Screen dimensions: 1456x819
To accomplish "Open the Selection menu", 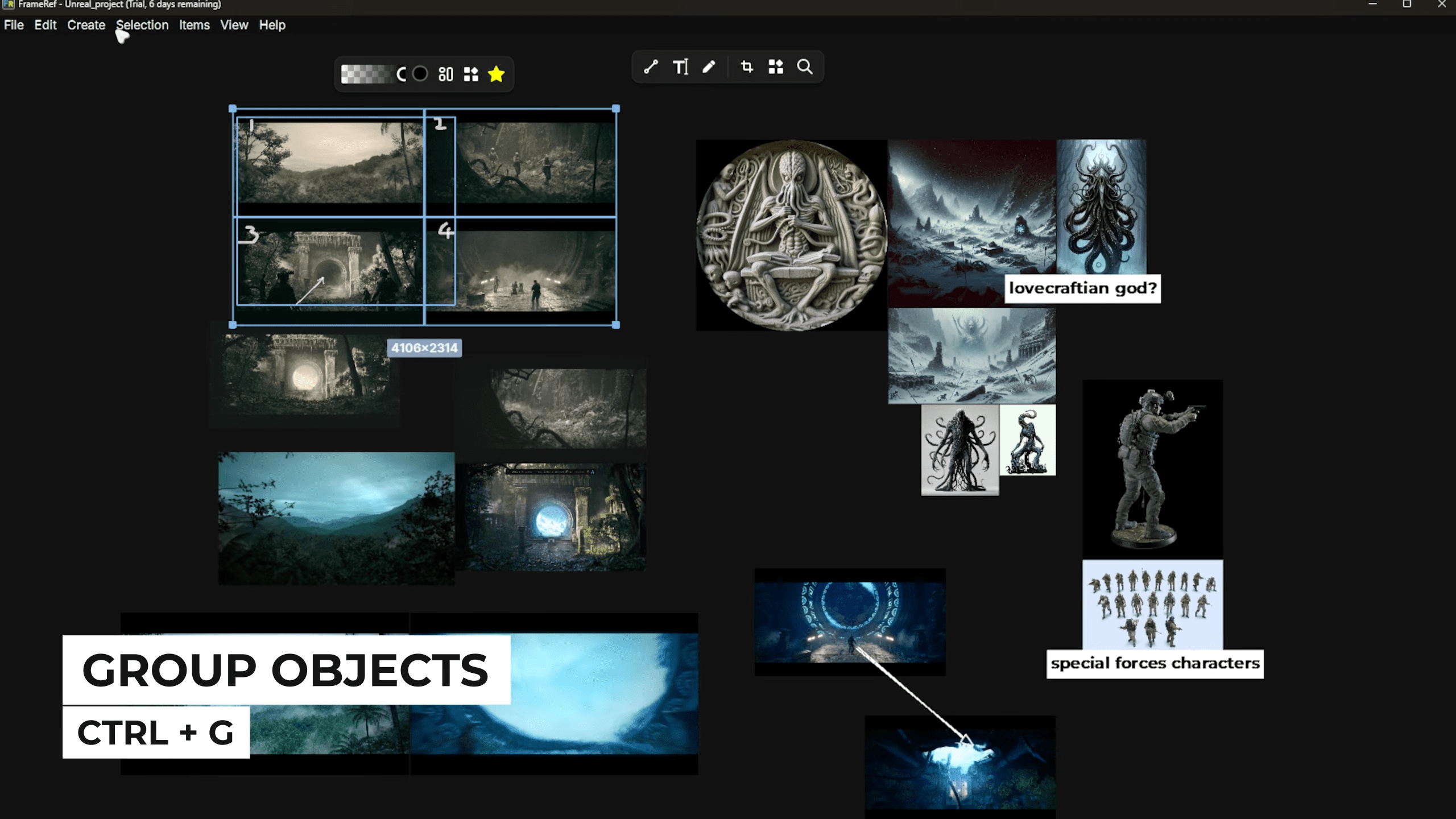I will (x=142, y=25).
